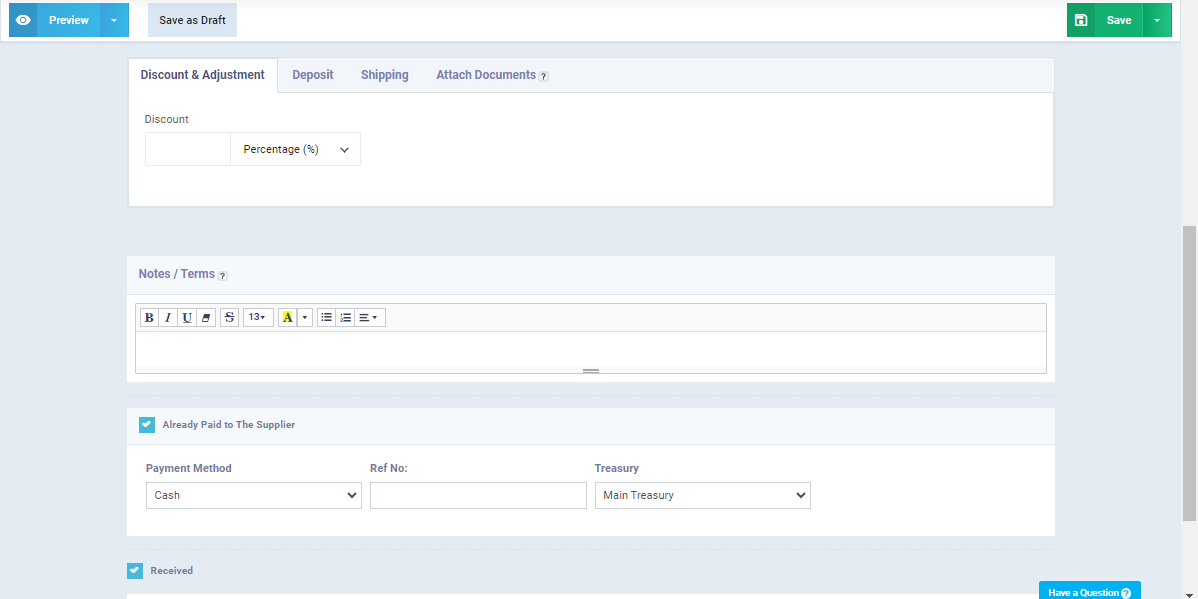Click the Save as Draft button
The image size is (1198, 599).
coord(192,20)
